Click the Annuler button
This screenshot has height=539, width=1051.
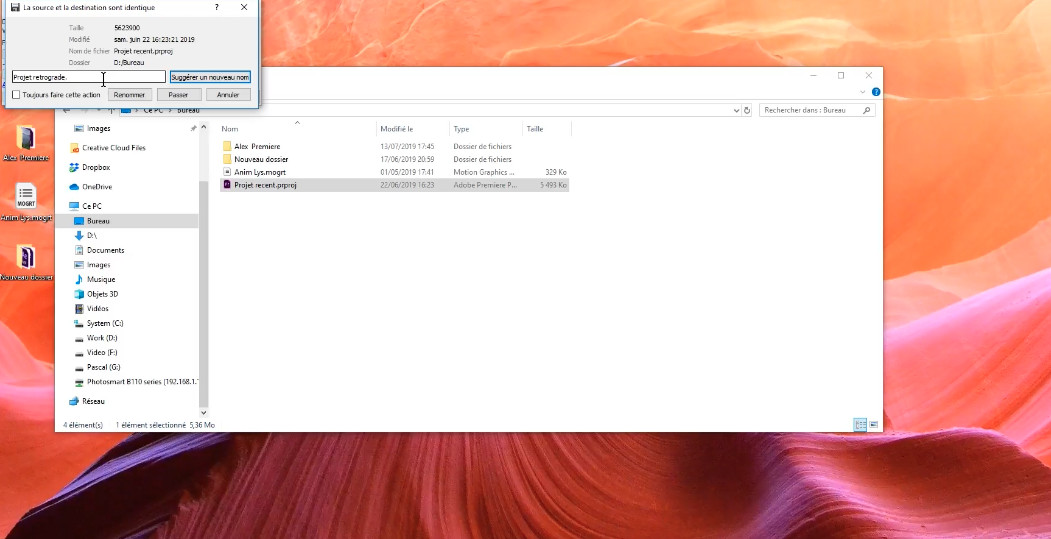[228, 95]
